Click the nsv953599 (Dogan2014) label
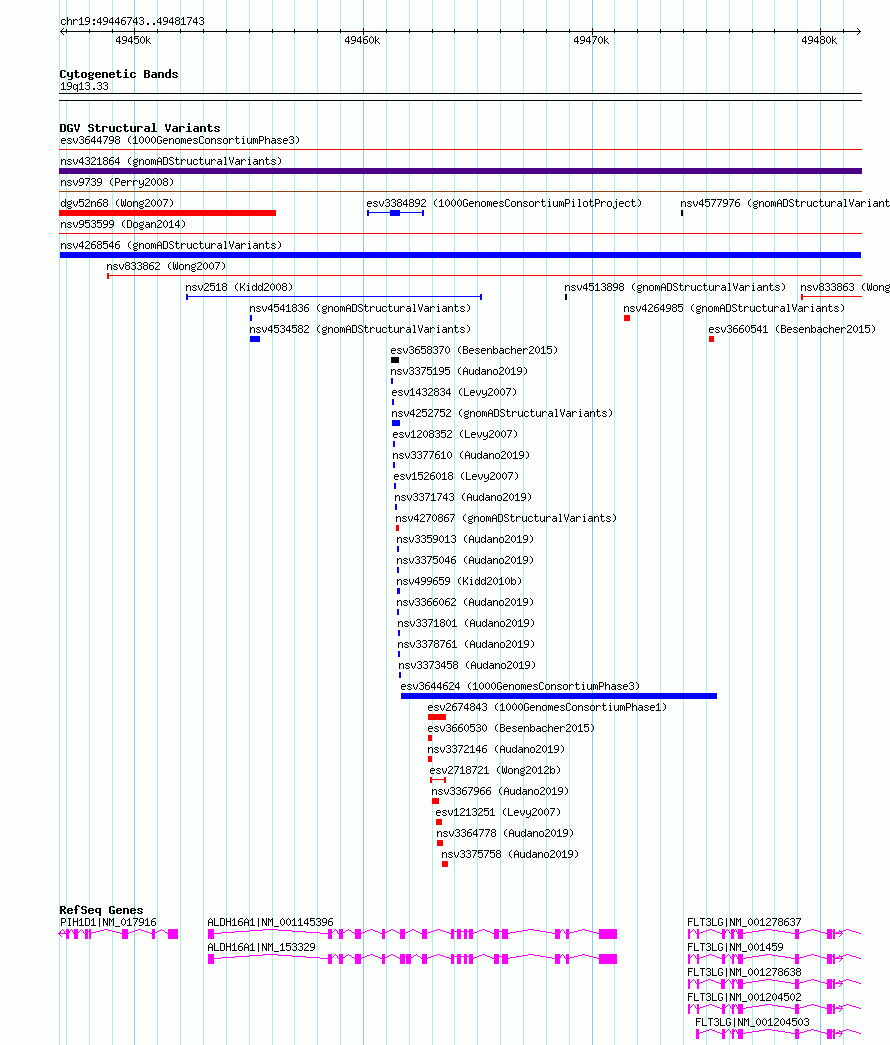Image resolution: width=890 pixels, height=1045 pixels. click(x=123, y=224)
